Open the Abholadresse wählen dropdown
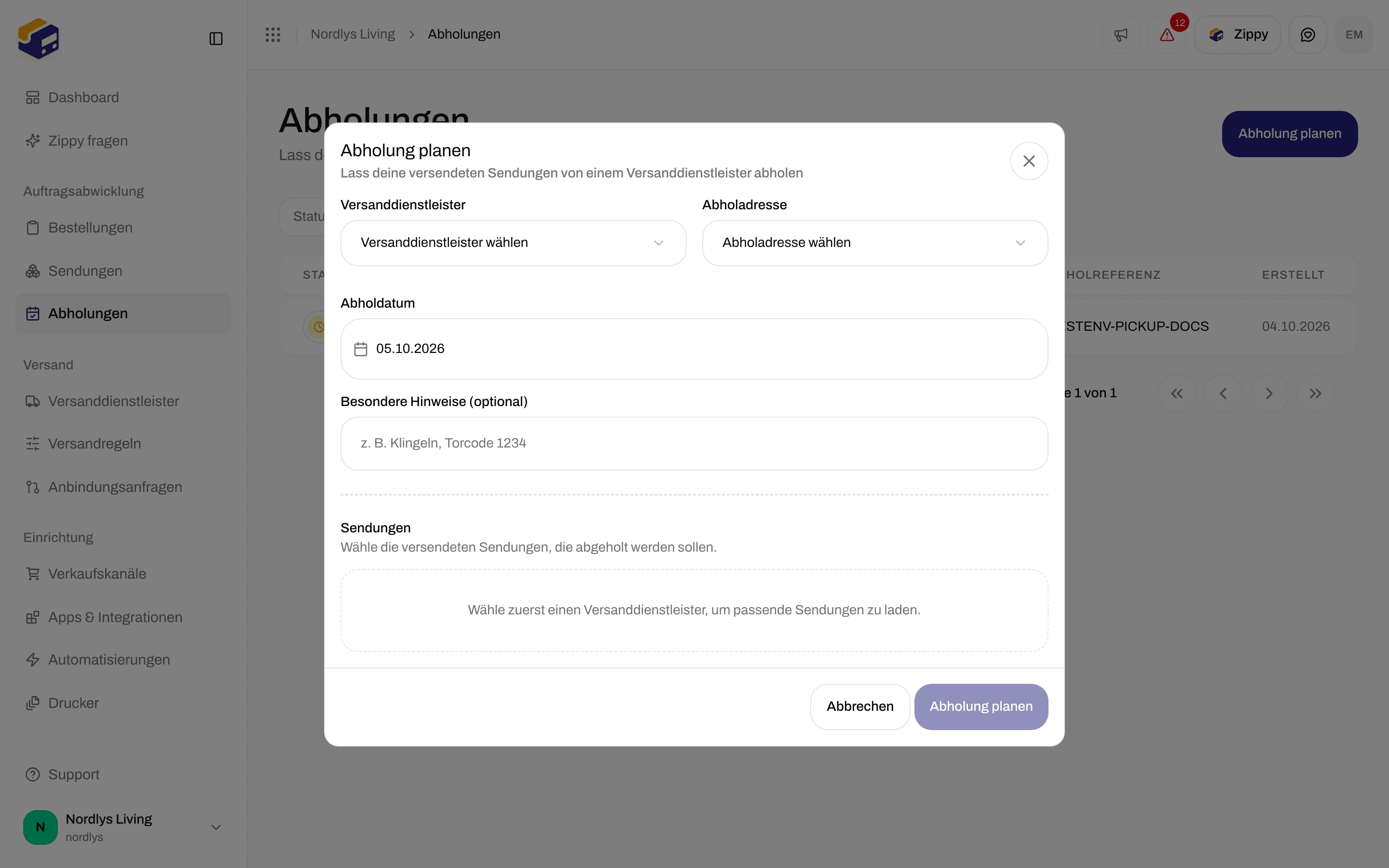Viewport: 1389px width, 868px height. point(875,243)
